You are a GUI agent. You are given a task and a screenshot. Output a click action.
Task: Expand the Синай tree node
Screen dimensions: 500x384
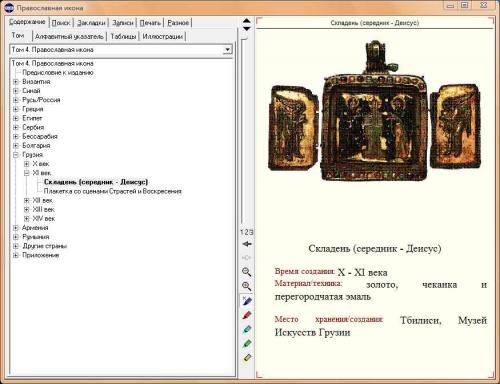click(x=16, y=91)
